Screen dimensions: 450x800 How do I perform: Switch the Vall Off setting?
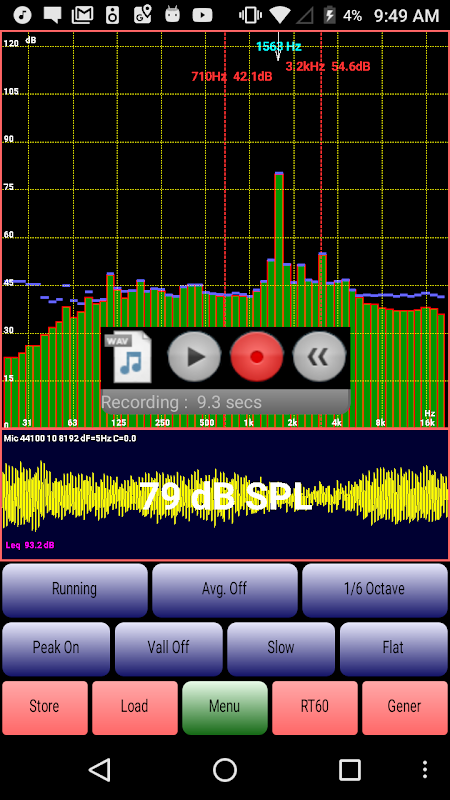click(x=168, y=648)
